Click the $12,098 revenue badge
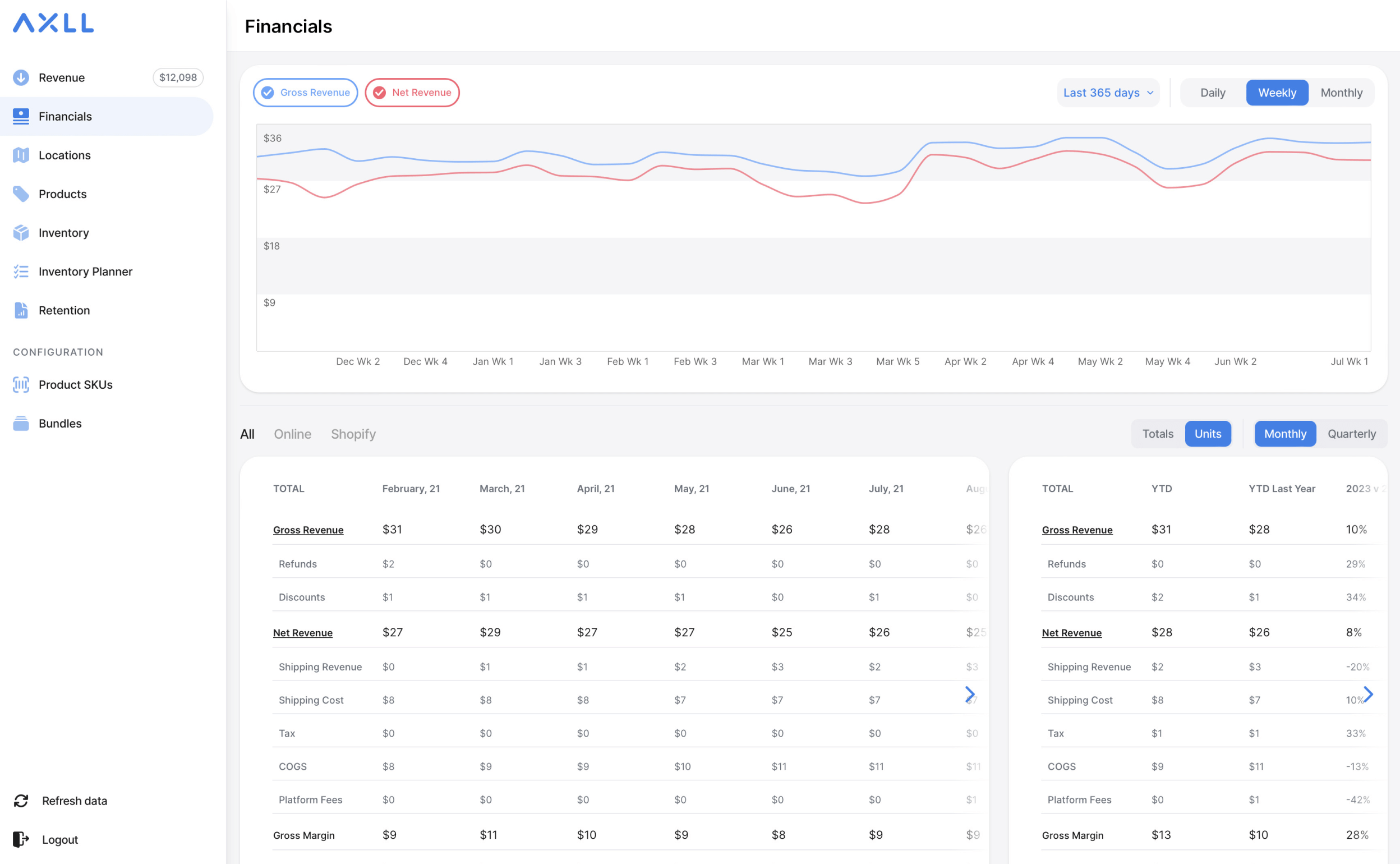1400x864 pixels. click(178, 78)
